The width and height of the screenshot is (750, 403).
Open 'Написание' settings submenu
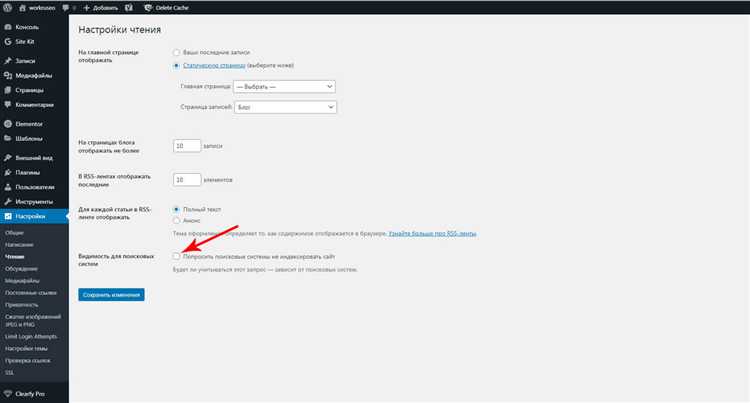[19, 245]
